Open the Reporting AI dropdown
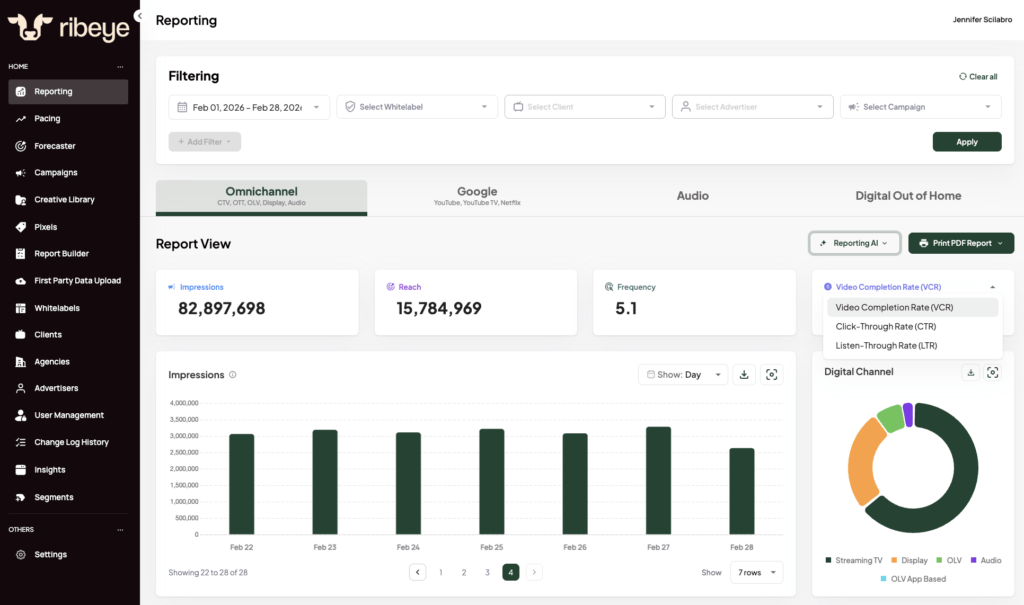The height and width of the screenshot is (605, 1024). [854, 243]
